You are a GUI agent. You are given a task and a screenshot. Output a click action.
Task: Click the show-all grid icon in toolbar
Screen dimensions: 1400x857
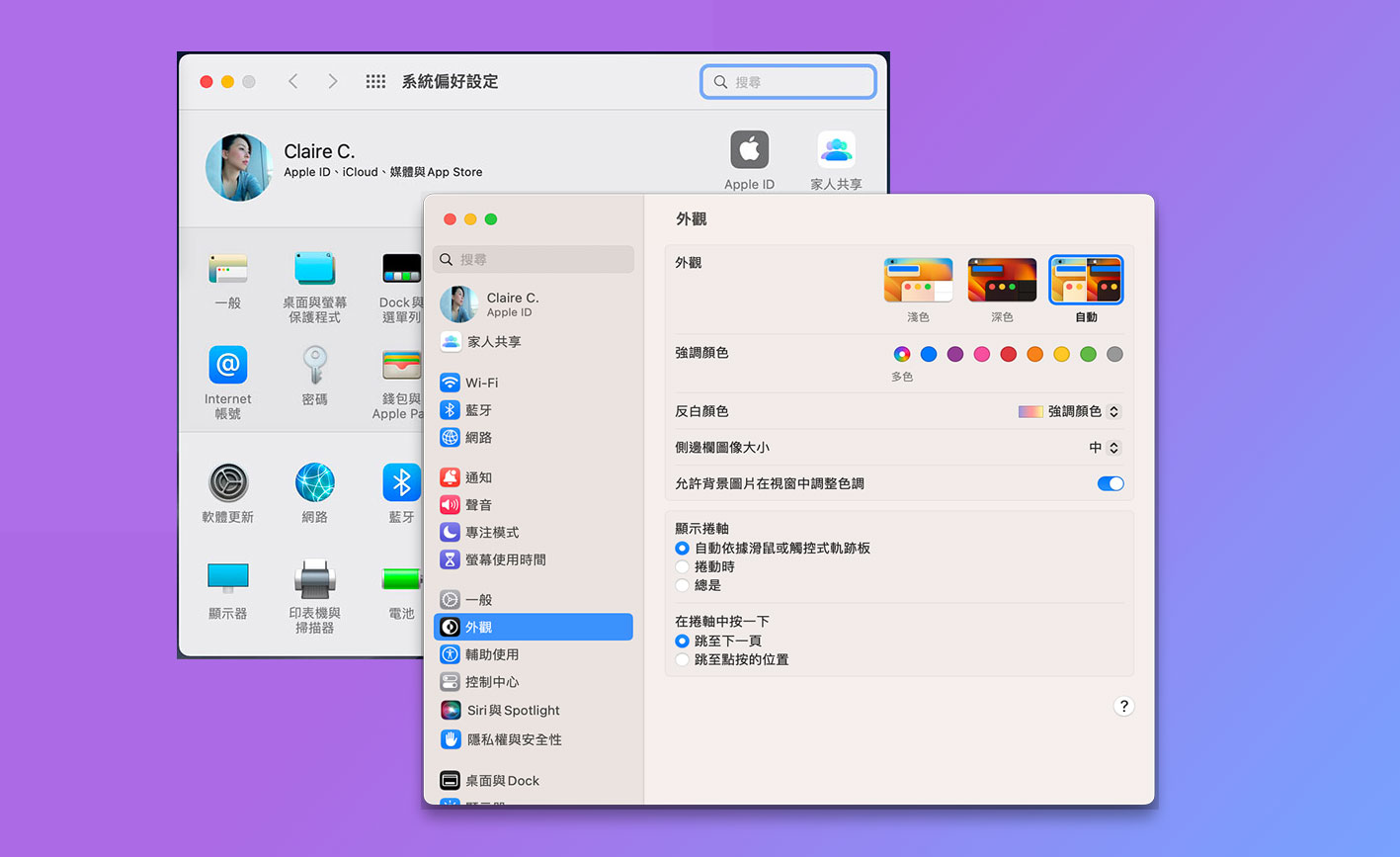pyautogui.click(x=375, y=82)
